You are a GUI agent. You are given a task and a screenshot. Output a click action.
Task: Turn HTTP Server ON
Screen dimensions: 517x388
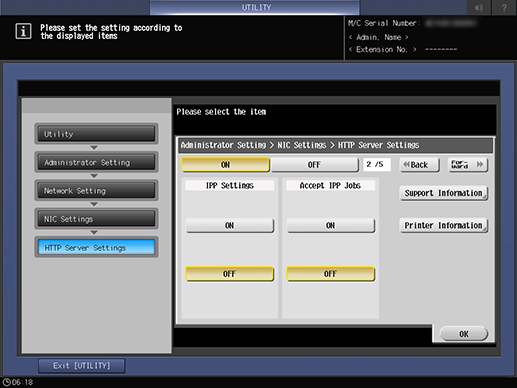[x=225, y=165]
